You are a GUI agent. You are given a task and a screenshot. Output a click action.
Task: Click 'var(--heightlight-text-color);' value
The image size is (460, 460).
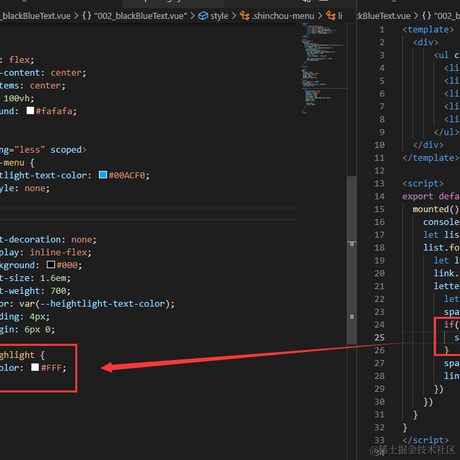[97, 304]
